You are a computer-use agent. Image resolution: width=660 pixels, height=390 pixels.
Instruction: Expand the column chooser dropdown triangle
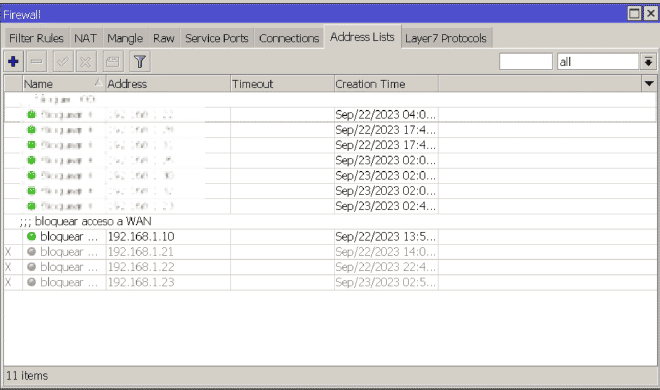point(649,84)
